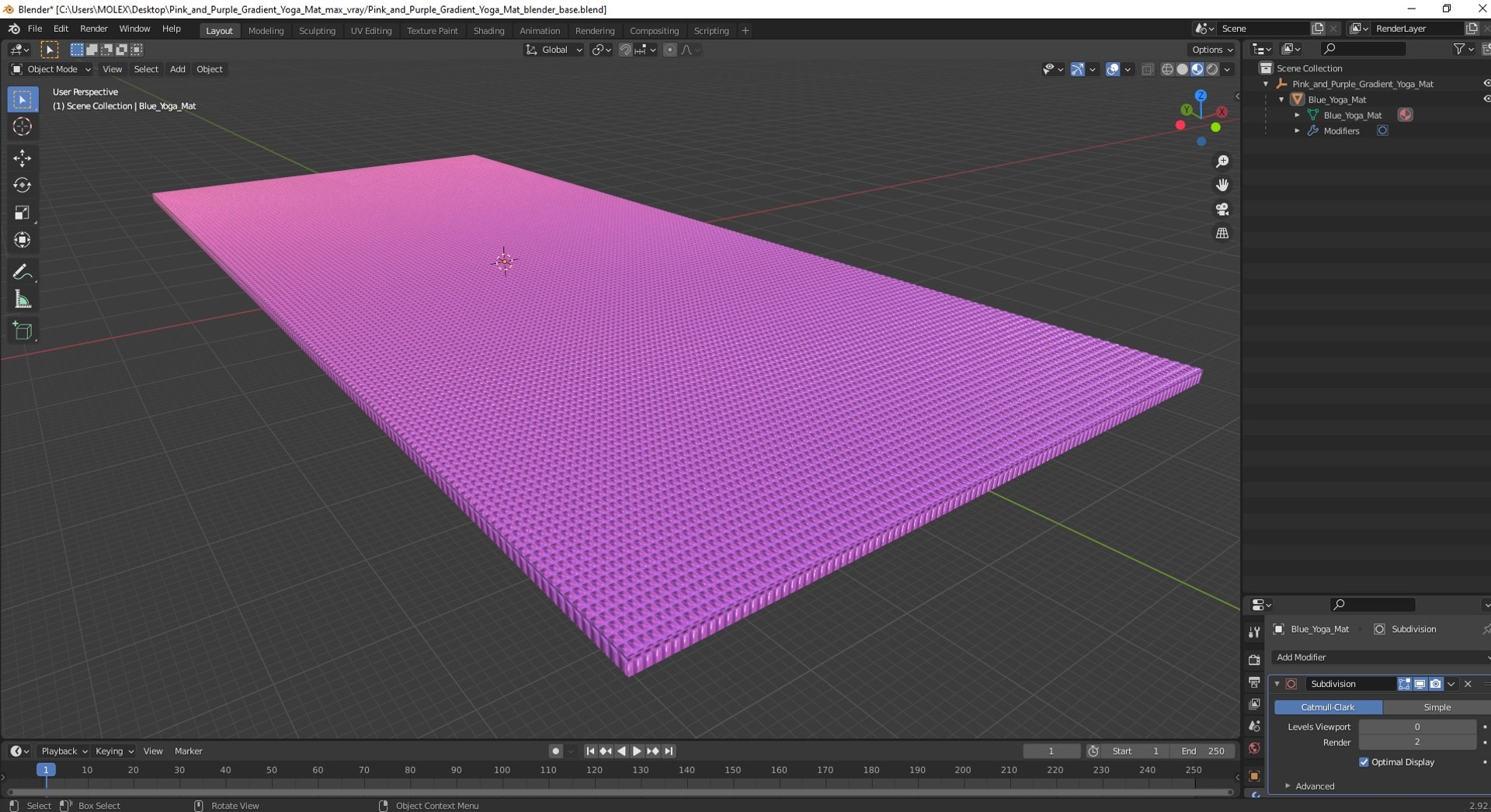
Task: Click the viewport zoom magnifier icon
Action: (1222, 161)
